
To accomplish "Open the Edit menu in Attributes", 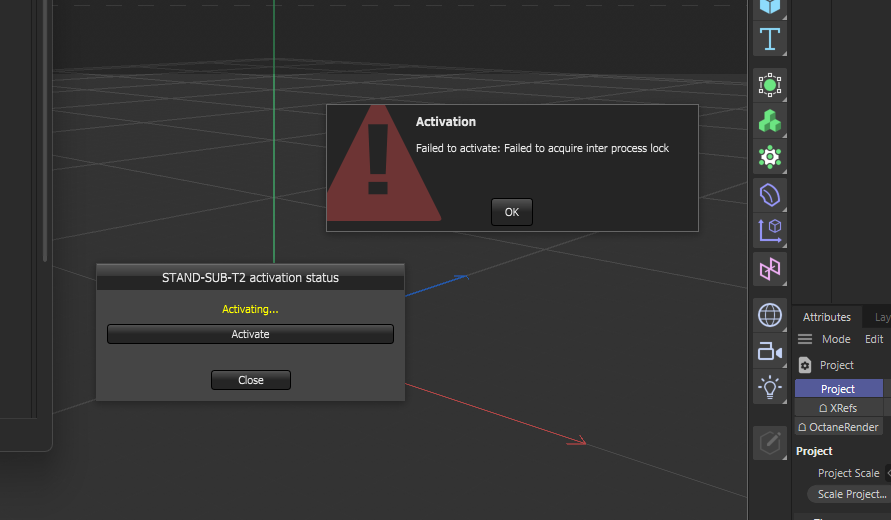I will click(x=874, y=339).
